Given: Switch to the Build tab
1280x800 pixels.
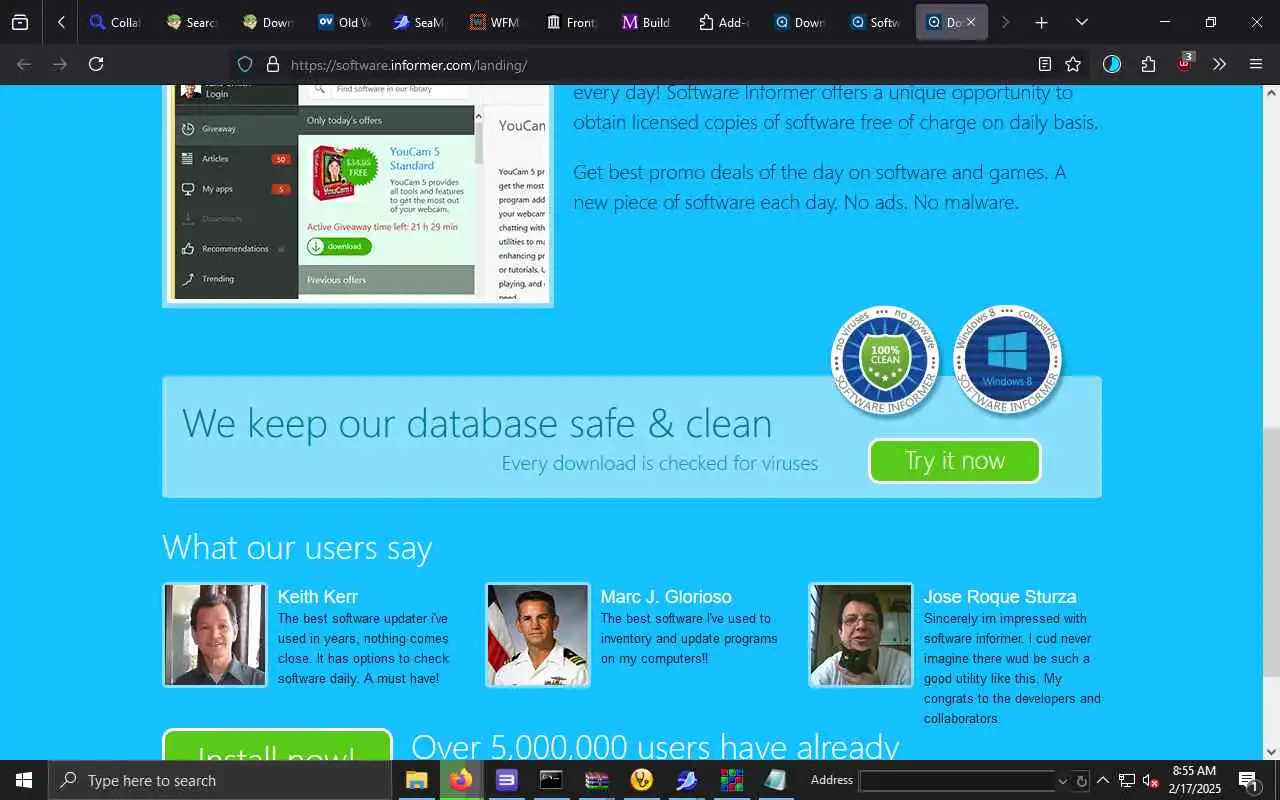Looking at the screenshot, I should click(647, 22).
